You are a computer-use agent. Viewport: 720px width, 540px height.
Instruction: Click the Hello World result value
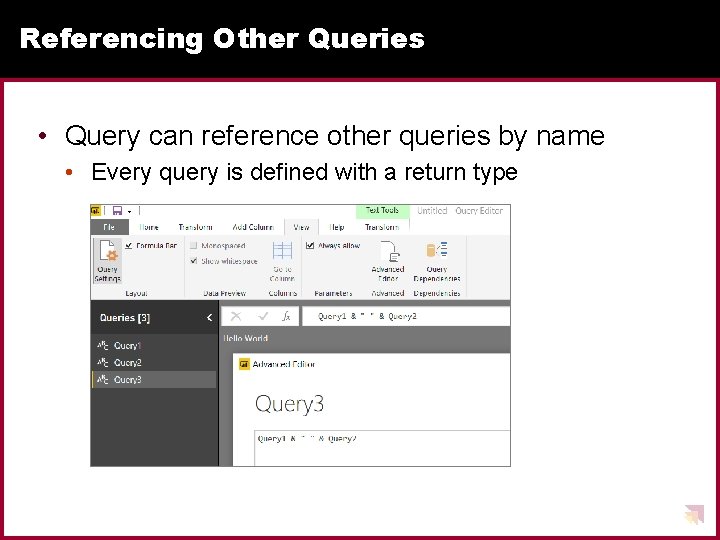point(245,338)
